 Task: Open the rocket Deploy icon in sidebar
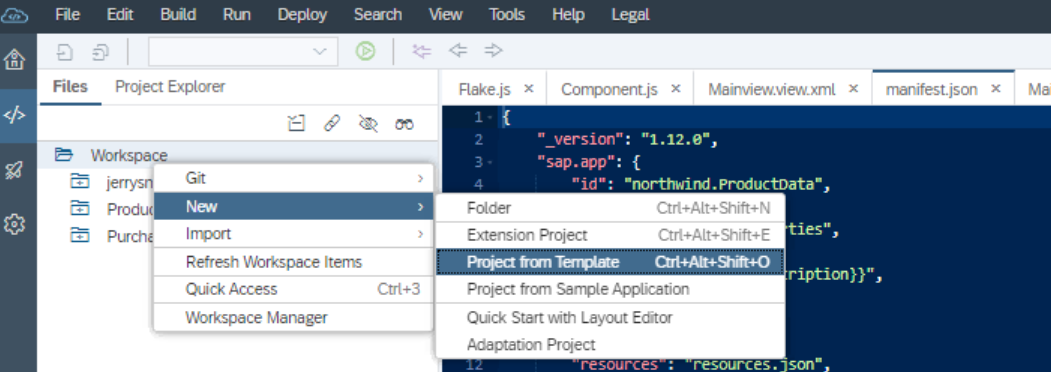click(15, 170)
